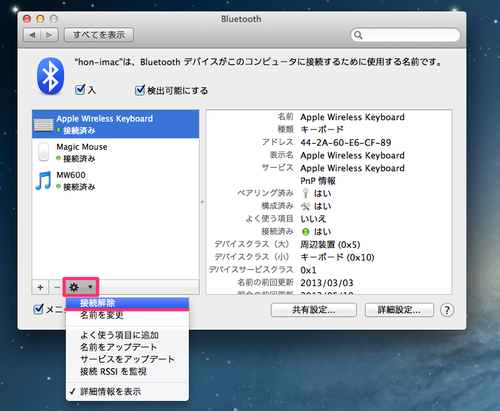Click the すべてを表示 button
Screen dimensions: 500x411
click(99, 35)
